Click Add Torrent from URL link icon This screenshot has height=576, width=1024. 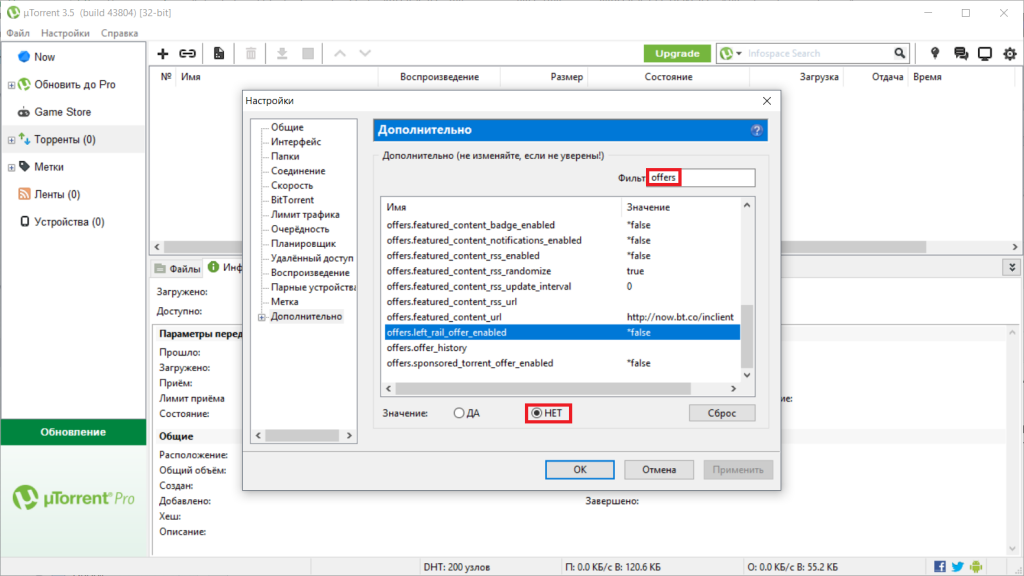click(x=187, y=54)
